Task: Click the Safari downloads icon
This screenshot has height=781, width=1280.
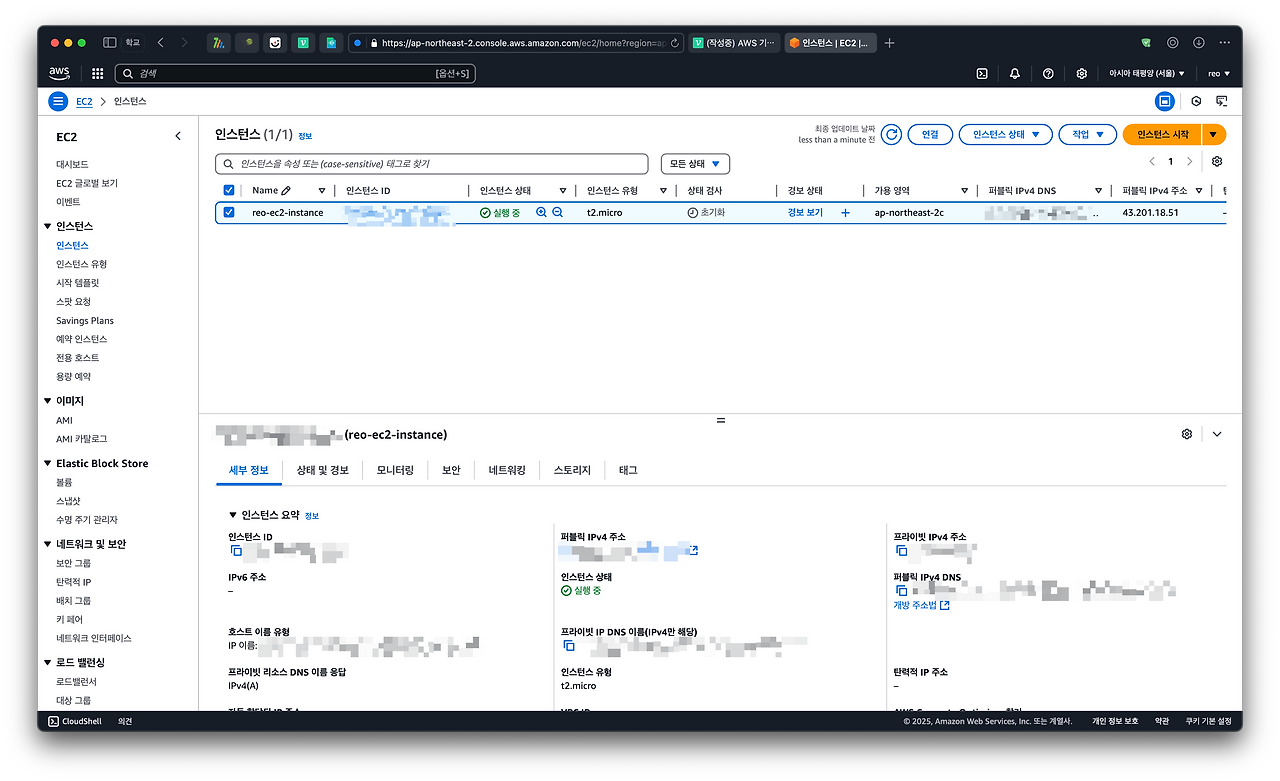Action: click(1198, 43)
